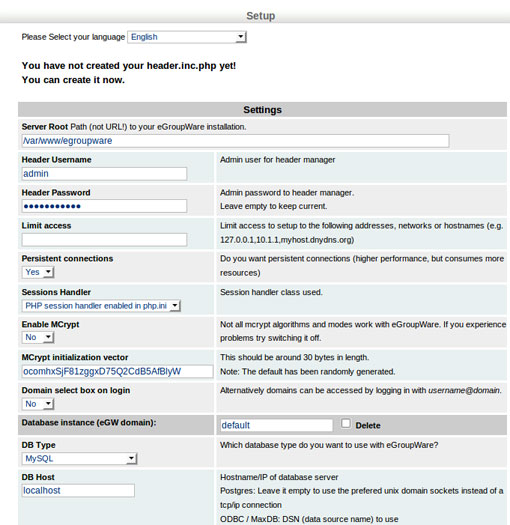Click 'Leave empty to keep current.' text

click(273, 206)
